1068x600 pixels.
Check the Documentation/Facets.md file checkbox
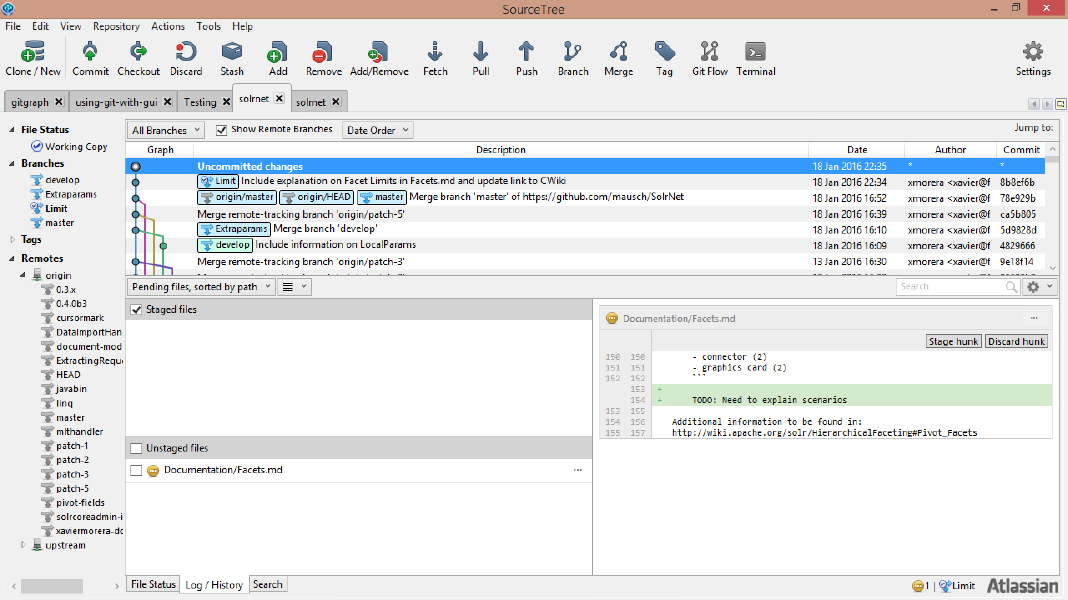(136, 470)
